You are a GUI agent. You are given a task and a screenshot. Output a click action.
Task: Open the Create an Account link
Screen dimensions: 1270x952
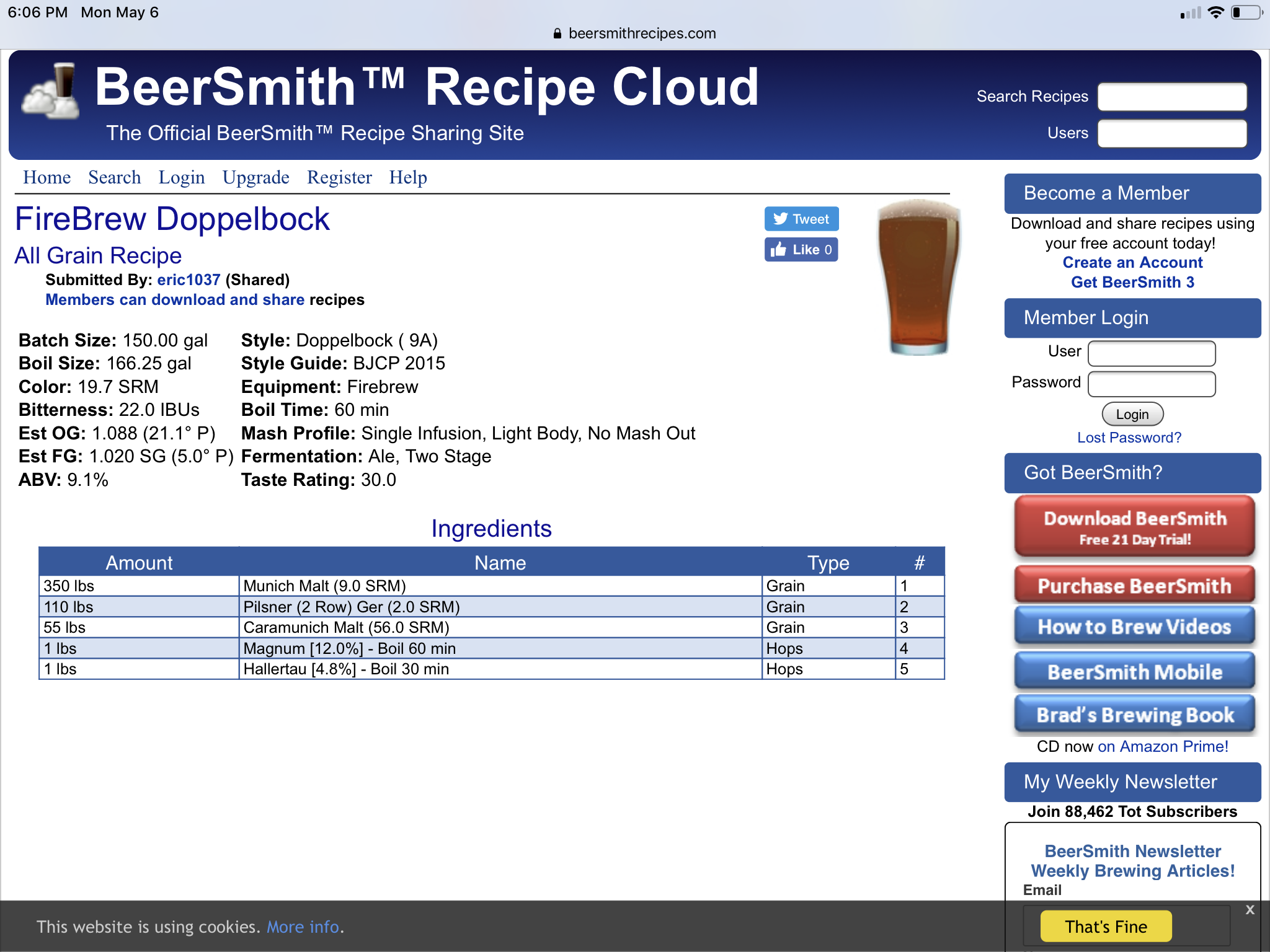[x=1132, y=262]
